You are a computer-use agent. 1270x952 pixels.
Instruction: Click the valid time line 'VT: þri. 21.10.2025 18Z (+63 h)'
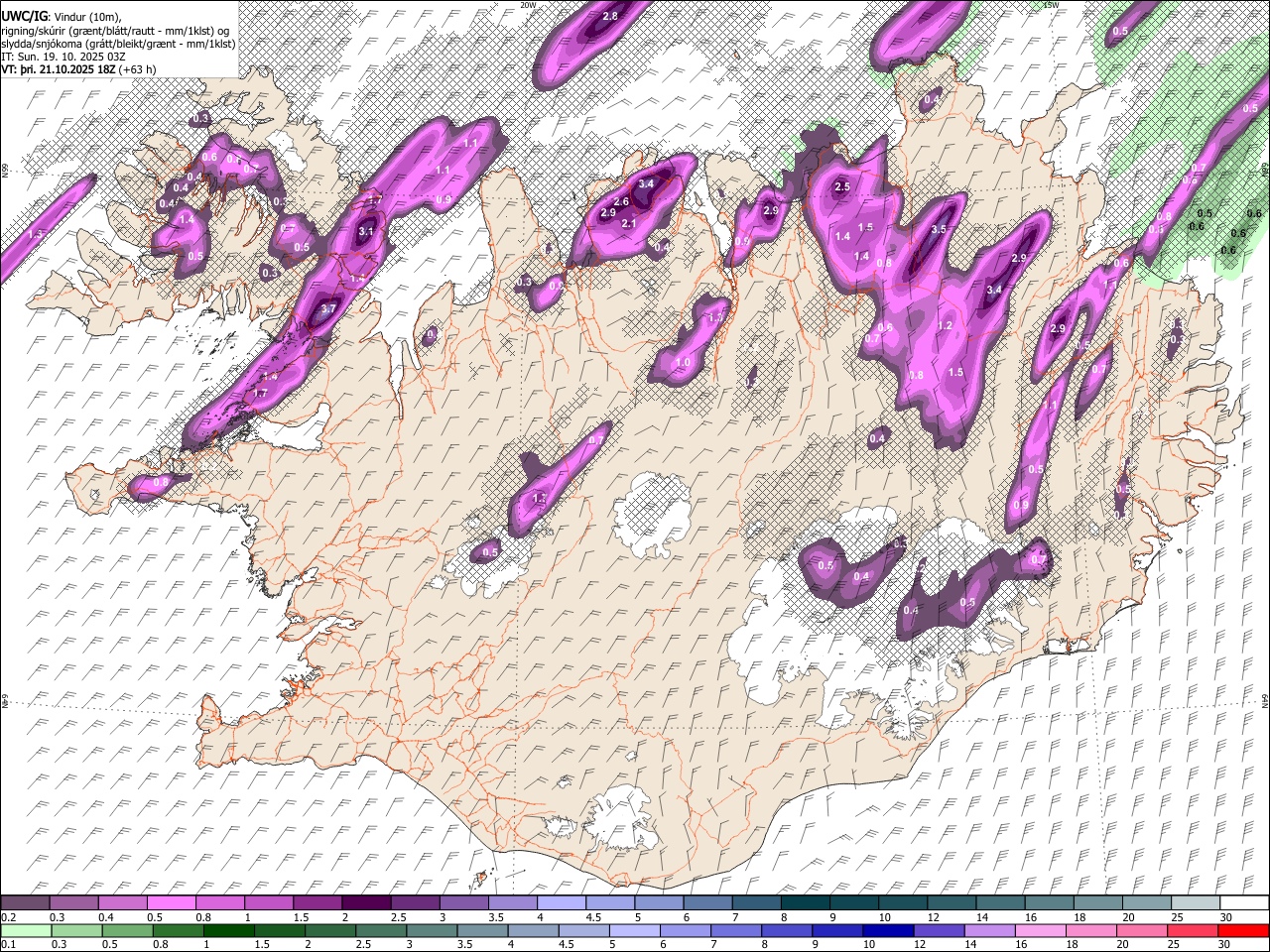click(x=78, y=69)
